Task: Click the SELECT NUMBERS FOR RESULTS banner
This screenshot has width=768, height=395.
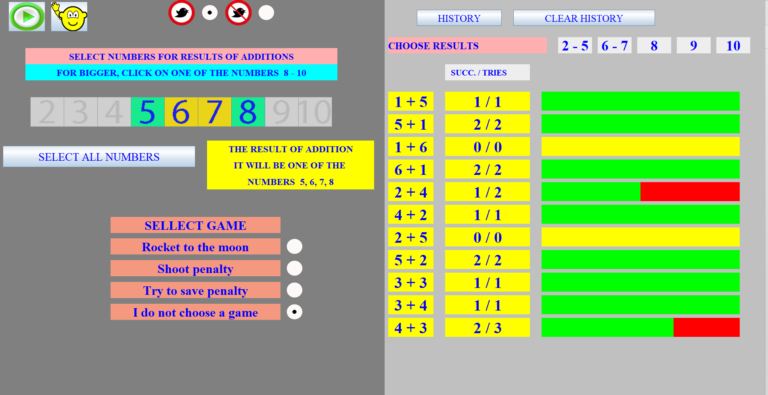Action: click(181, 56)
